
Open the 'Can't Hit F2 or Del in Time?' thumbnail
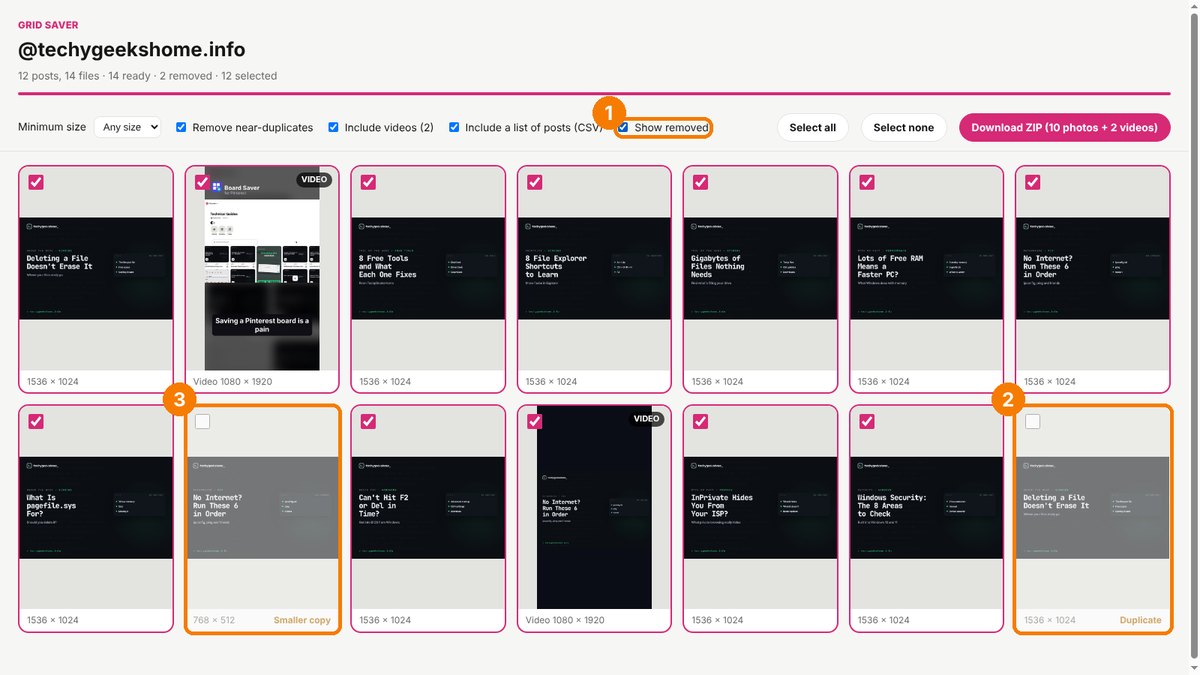428,507
